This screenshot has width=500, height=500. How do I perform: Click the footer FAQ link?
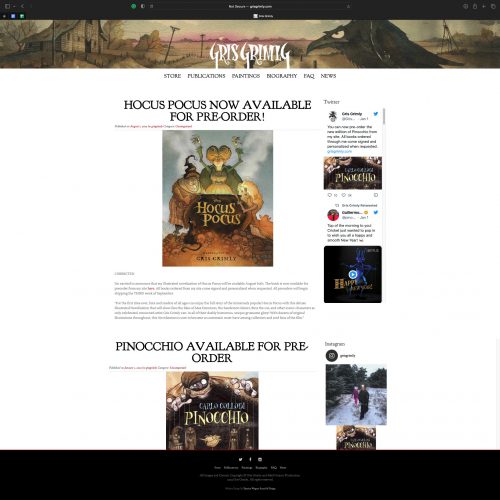(274, 468)
